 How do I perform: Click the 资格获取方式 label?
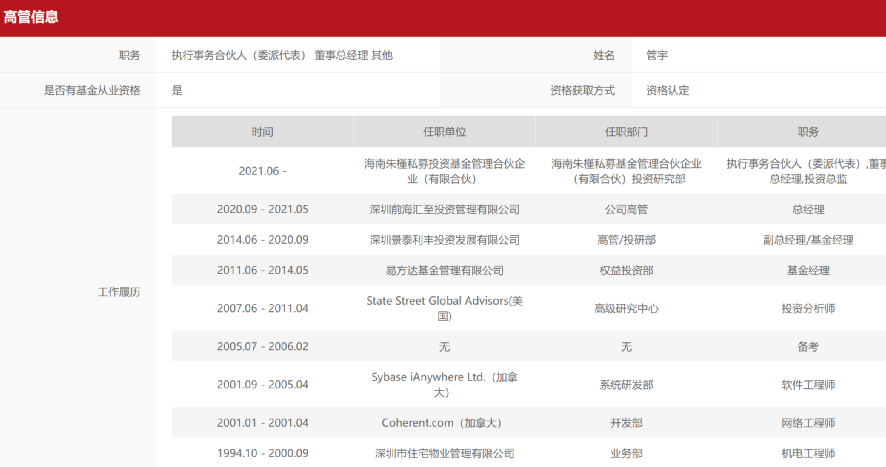pyautogui.click(x=582, y=90)
